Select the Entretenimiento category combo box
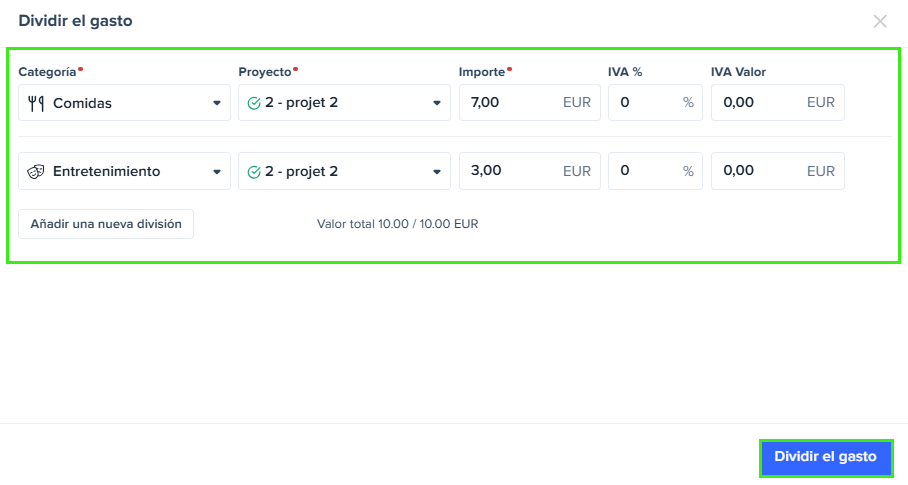Image resolution: width=908 pixels, height=485 pixels. tap(125, 171)
